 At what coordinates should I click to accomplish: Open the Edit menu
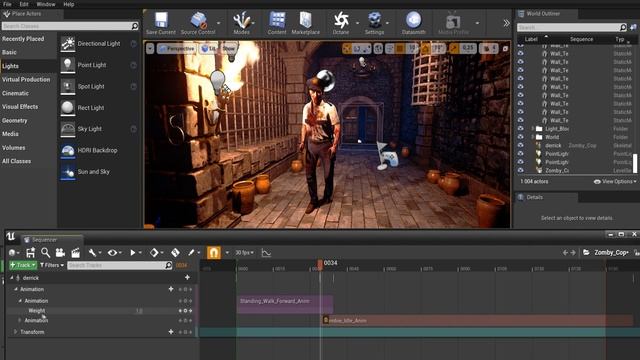tap(24, 4)
